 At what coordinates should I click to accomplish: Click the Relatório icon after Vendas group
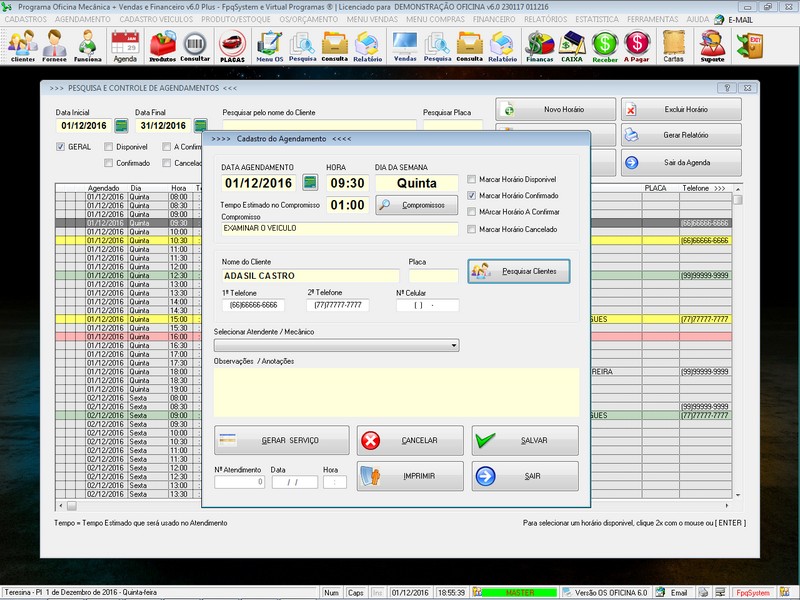[x=503, y=46]
